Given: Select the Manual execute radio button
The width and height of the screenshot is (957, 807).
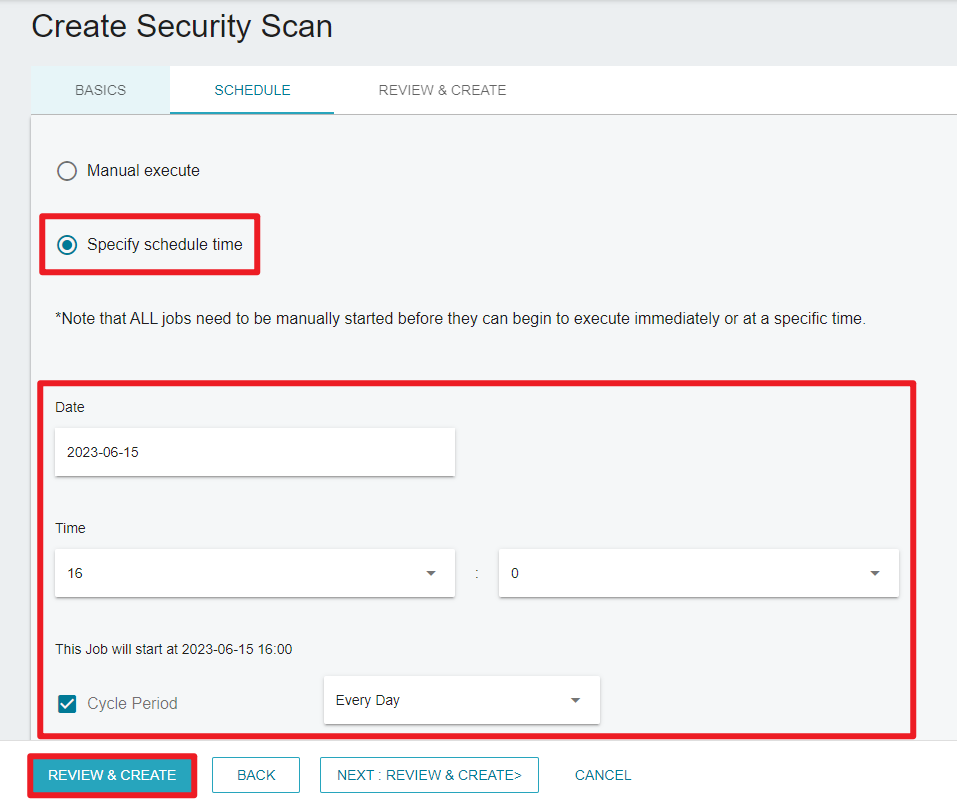Looking at the screenshot, I should tap(67, 171).
